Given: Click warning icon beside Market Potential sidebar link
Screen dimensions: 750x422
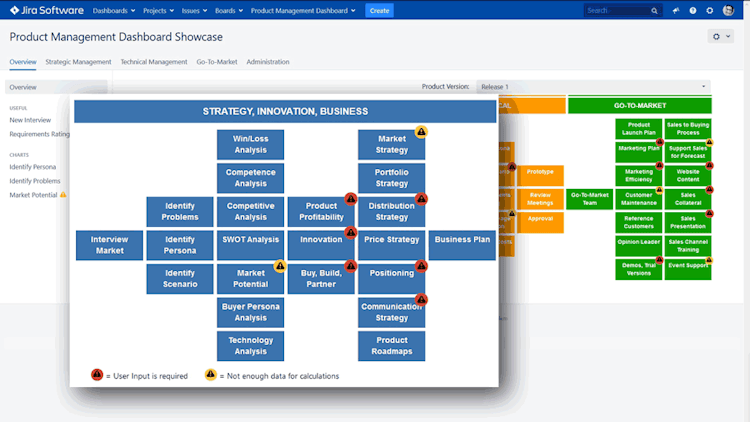Looking at the screenshot, I should 63,195.
